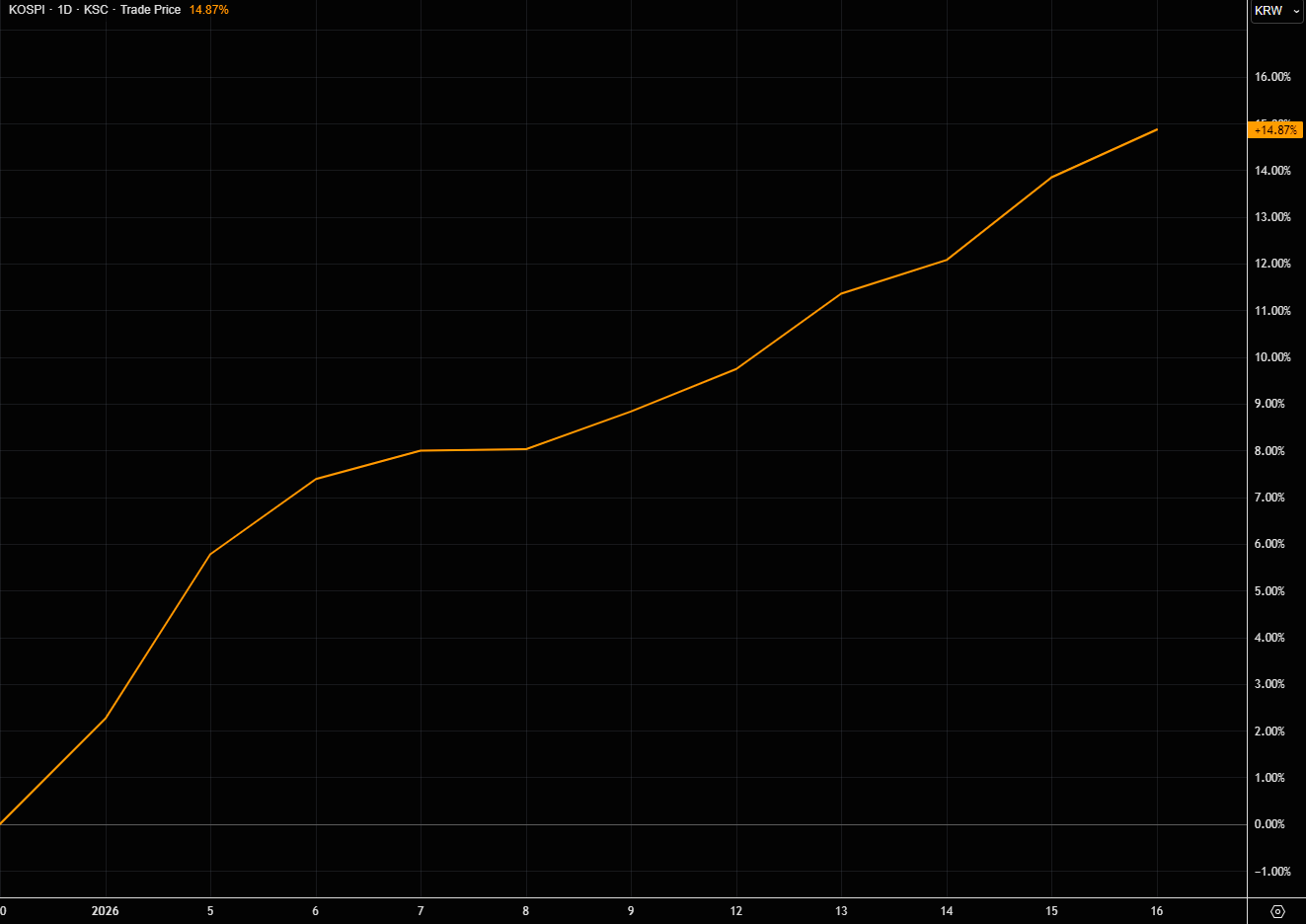Click the 2026 label on time axis
1306x924 pixels.
105,911
